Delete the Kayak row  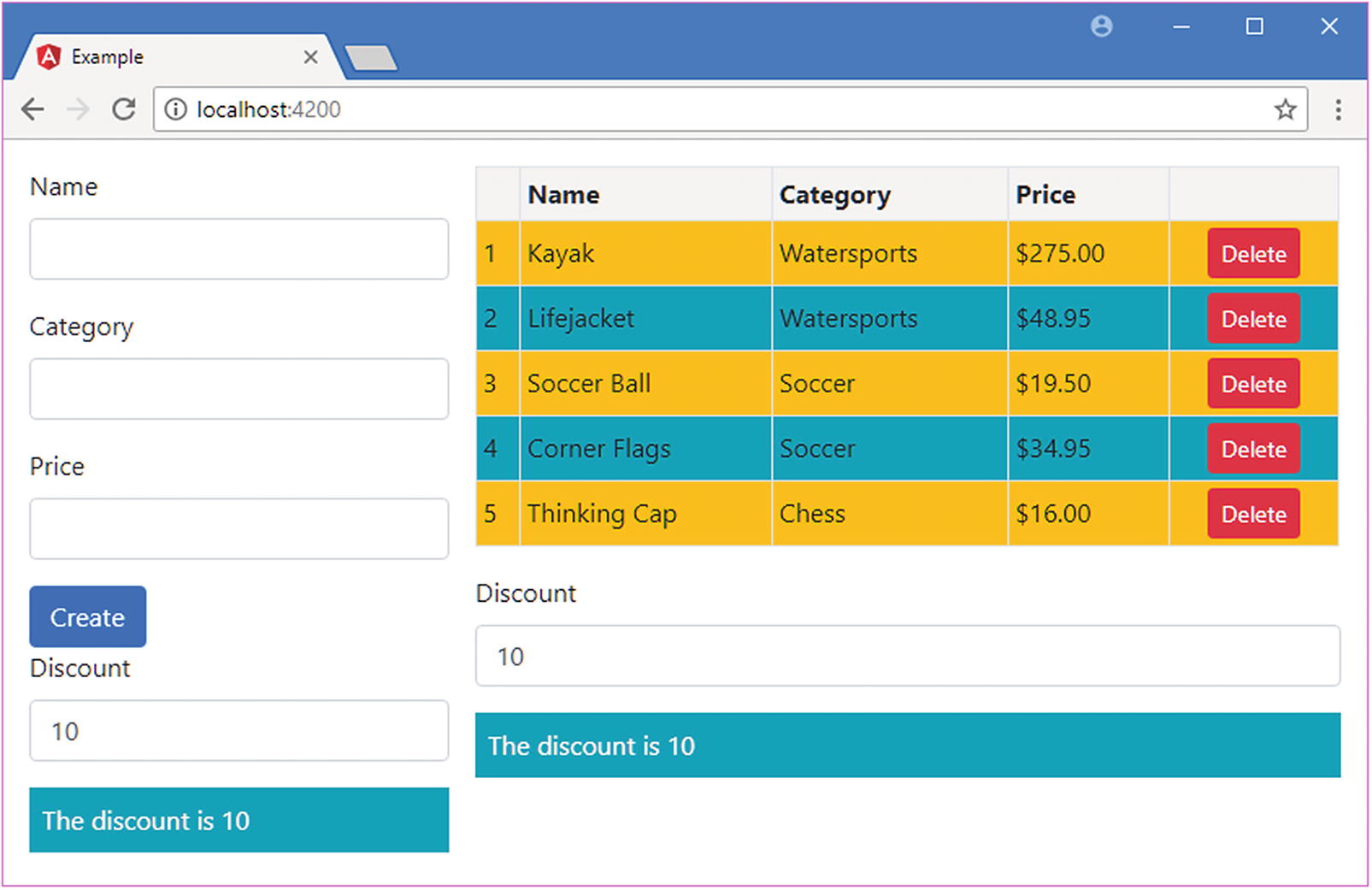1253,254
